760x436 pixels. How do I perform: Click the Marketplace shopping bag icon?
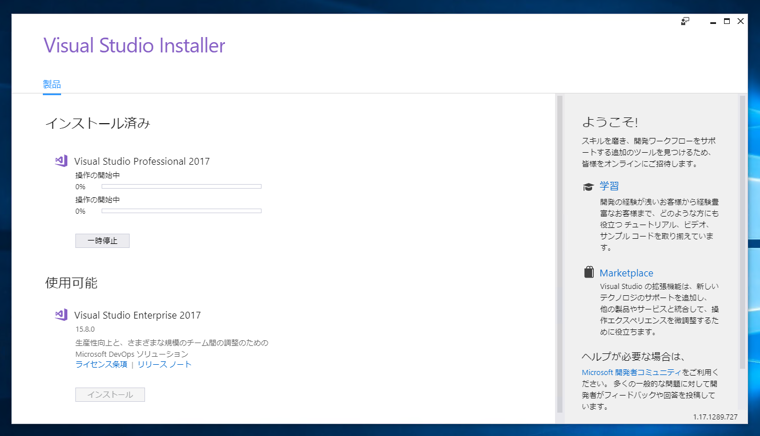pos(588,272)
